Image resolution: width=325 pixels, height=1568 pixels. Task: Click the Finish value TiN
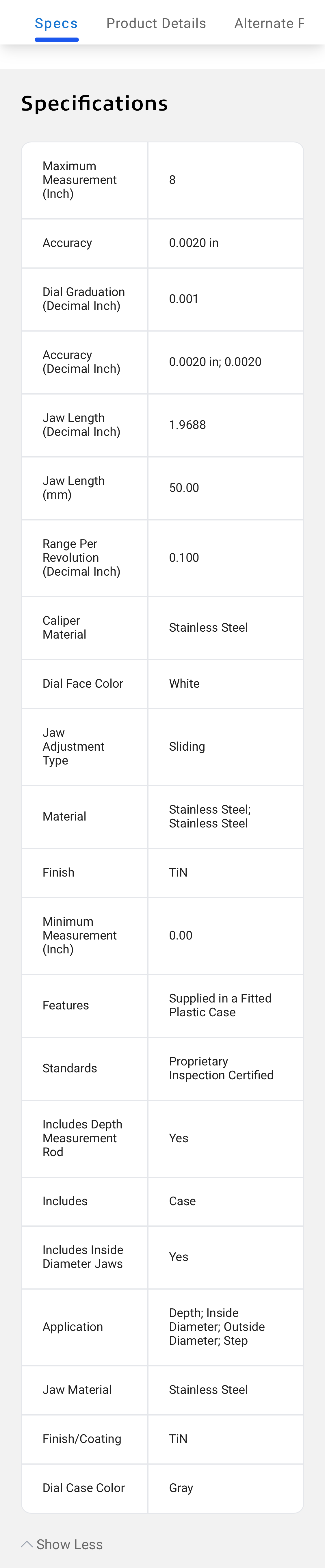point(178,873)
